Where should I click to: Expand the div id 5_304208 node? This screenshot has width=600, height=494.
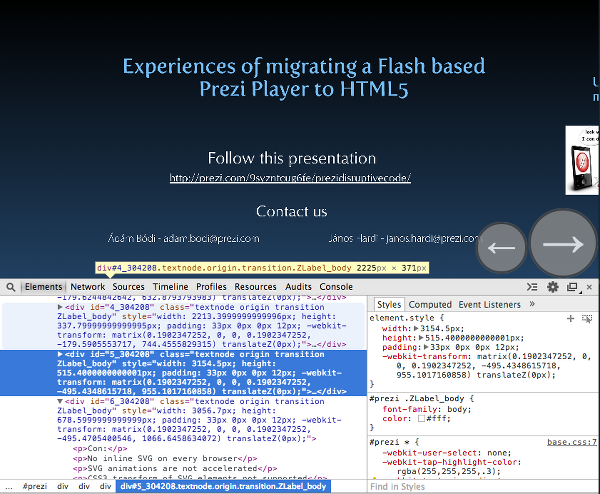click(x=60, y=354)
